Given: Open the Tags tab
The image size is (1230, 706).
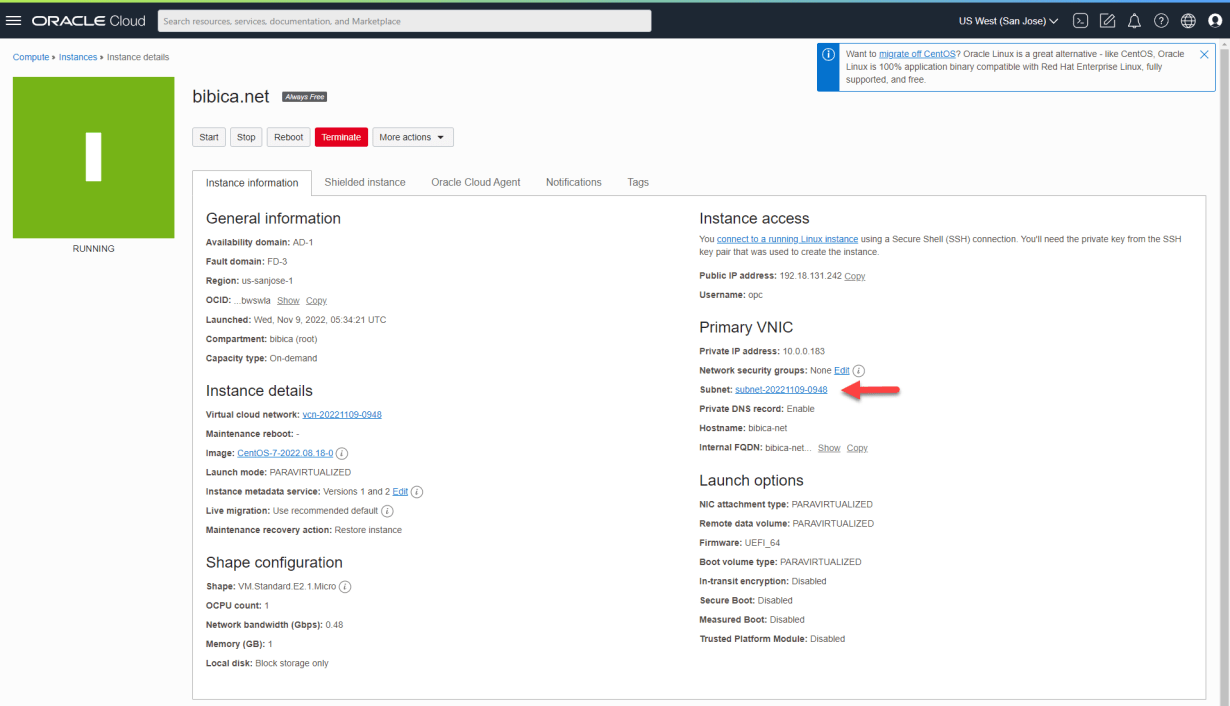Looking at the screenshot, I should (638, 182).
